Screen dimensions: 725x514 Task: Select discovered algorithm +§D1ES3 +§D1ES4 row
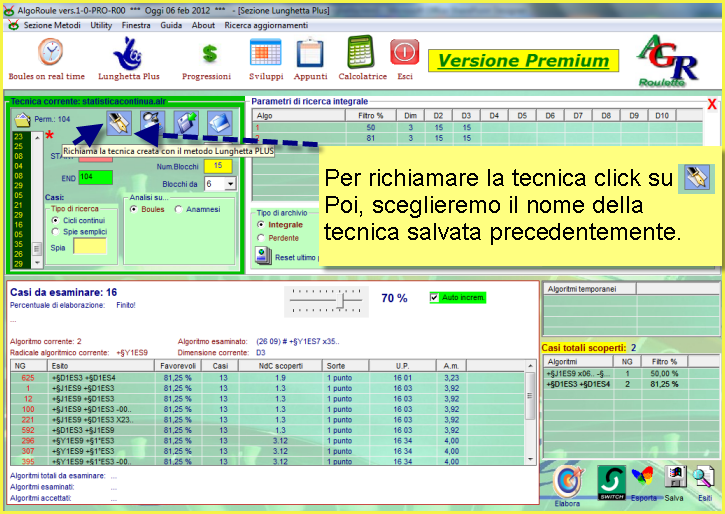point(631,384)
